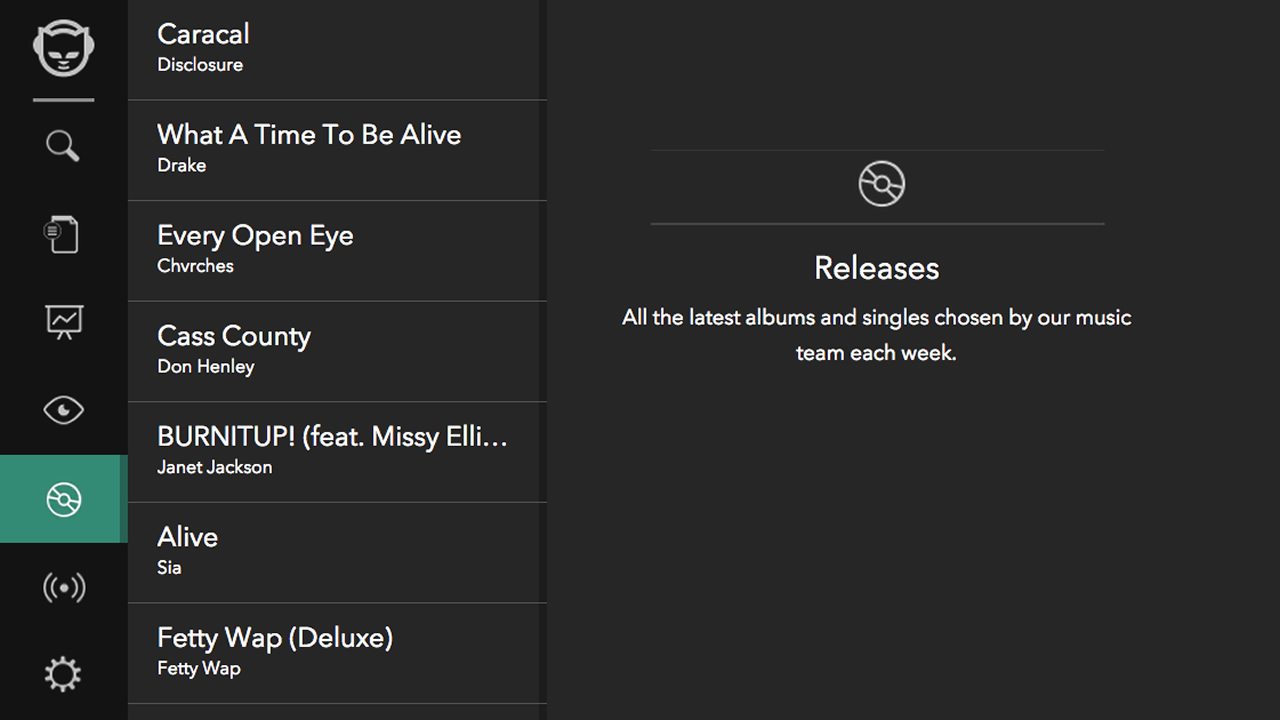1280x720 pixels.
Task: Open BURNITUP! by Janet Jackson
Action: (337, 452)
